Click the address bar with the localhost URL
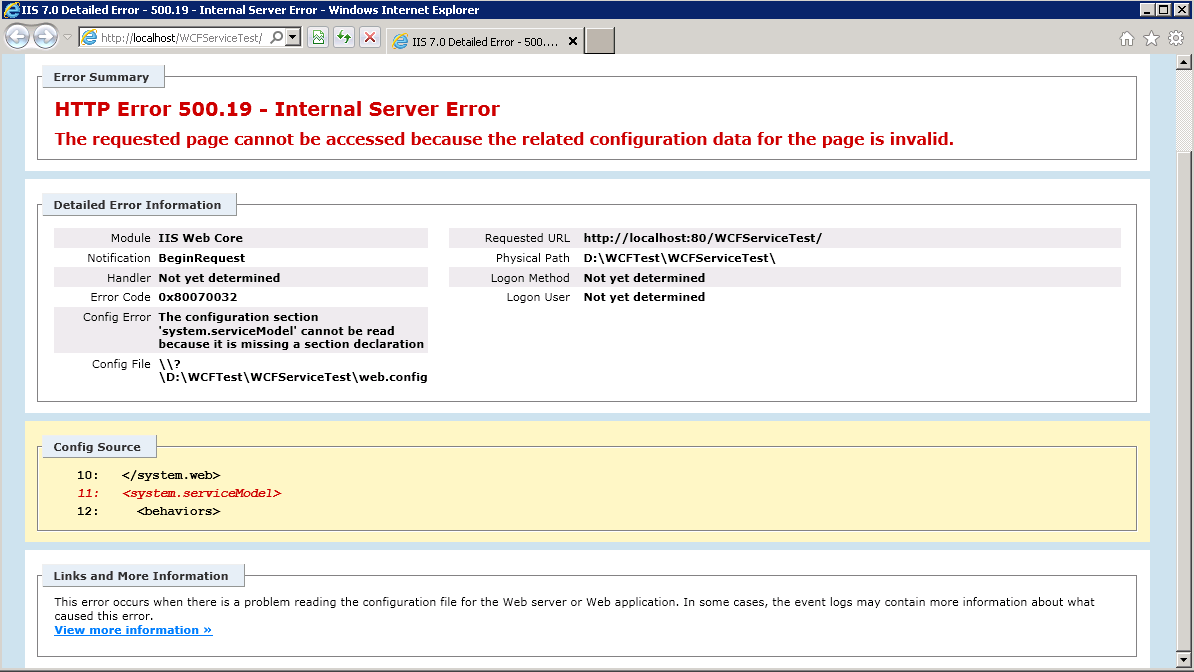This screenshot has width=1194, height=672. [x=181, y=37]
